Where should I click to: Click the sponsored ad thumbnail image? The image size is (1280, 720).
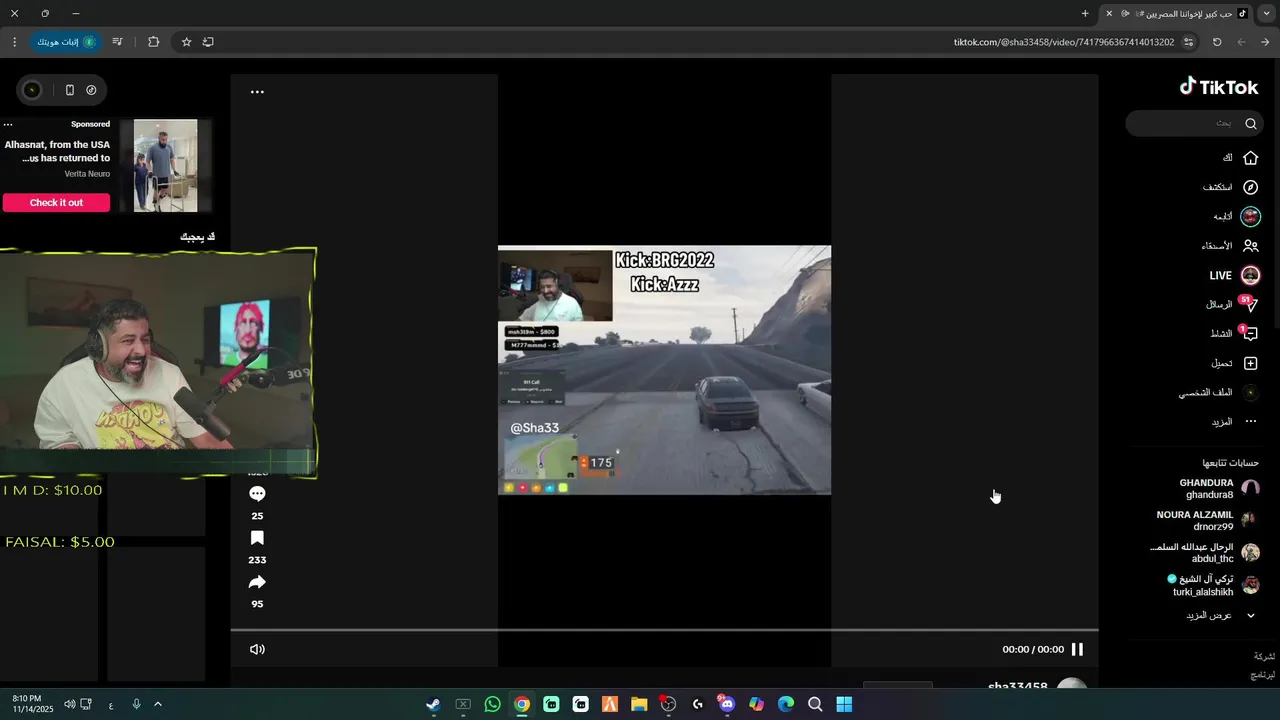point(166,166)
